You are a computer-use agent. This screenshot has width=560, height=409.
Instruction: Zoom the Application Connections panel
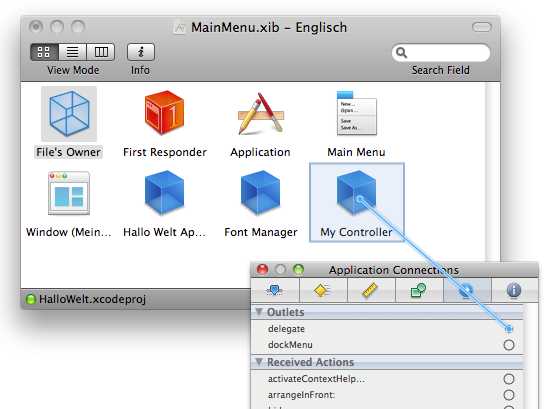tap(298, 269)
